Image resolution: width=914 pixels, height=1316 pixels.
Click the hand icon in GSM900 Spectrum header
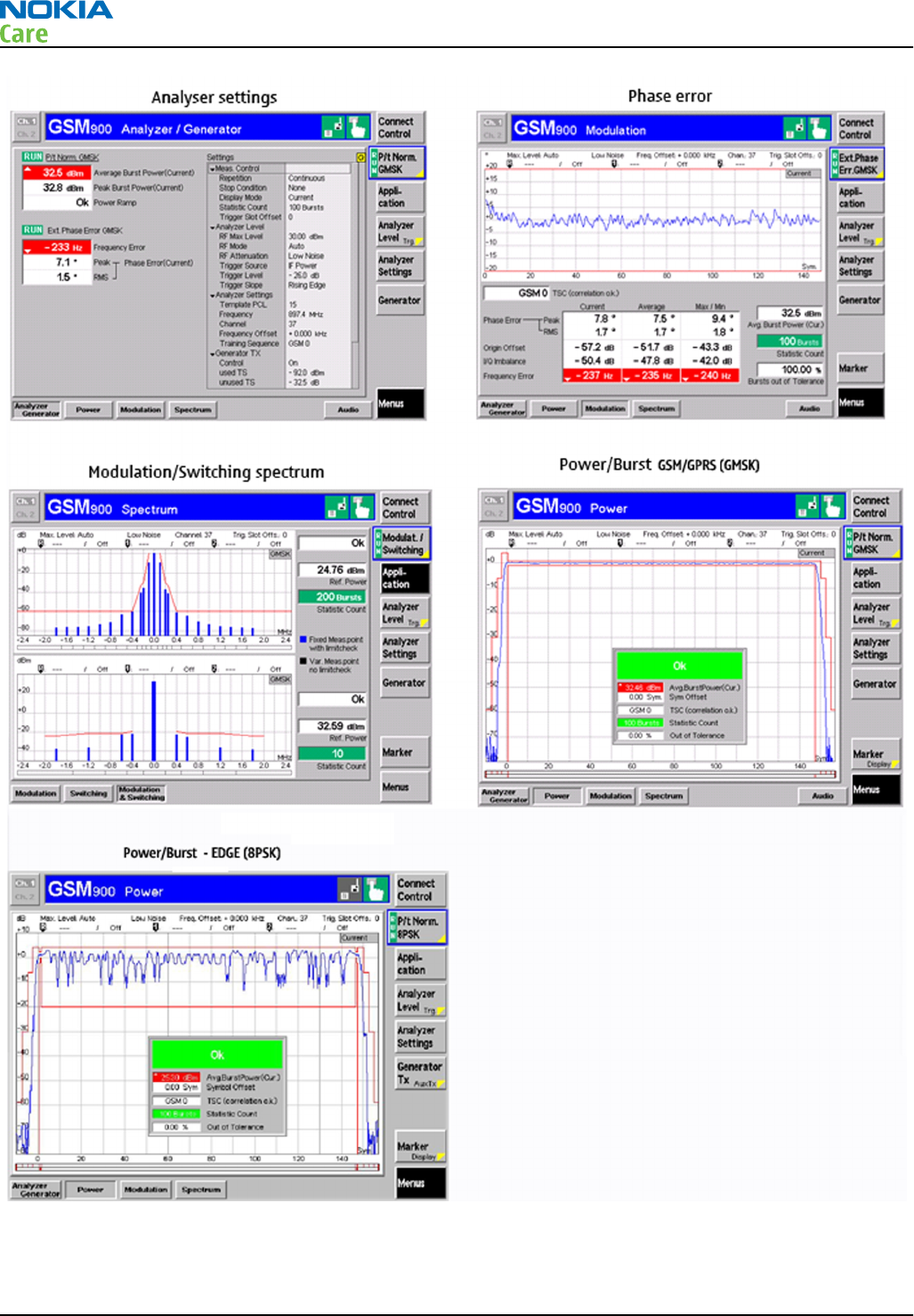[x=362, y=507]
